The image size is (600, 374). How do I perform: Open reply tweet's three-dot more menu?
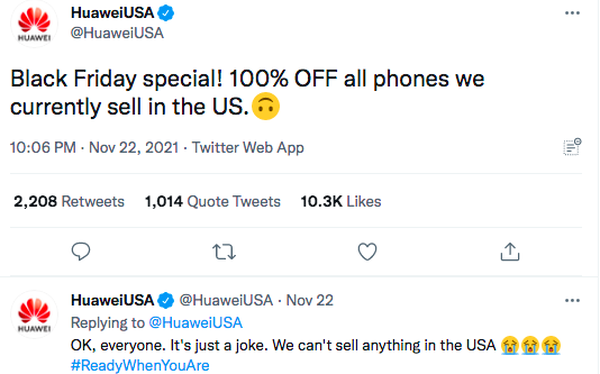tap(572, 301)
